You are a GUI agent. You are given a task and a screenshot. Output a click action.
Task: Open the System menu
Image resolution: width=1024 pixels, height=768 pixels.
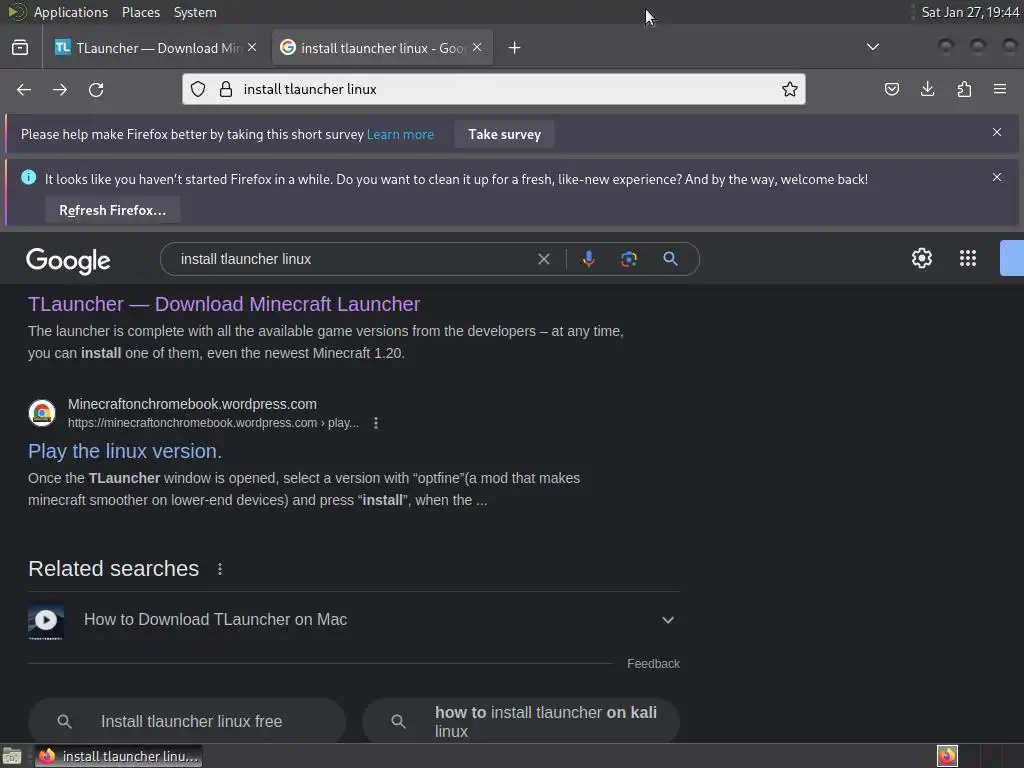[x=195, y=12]
